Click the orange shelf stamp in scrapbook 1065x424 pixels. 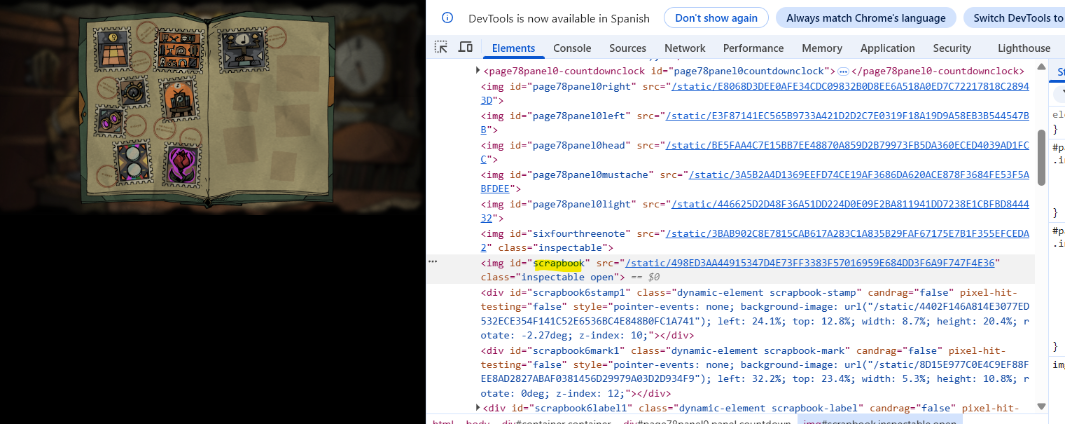(179, 48)
